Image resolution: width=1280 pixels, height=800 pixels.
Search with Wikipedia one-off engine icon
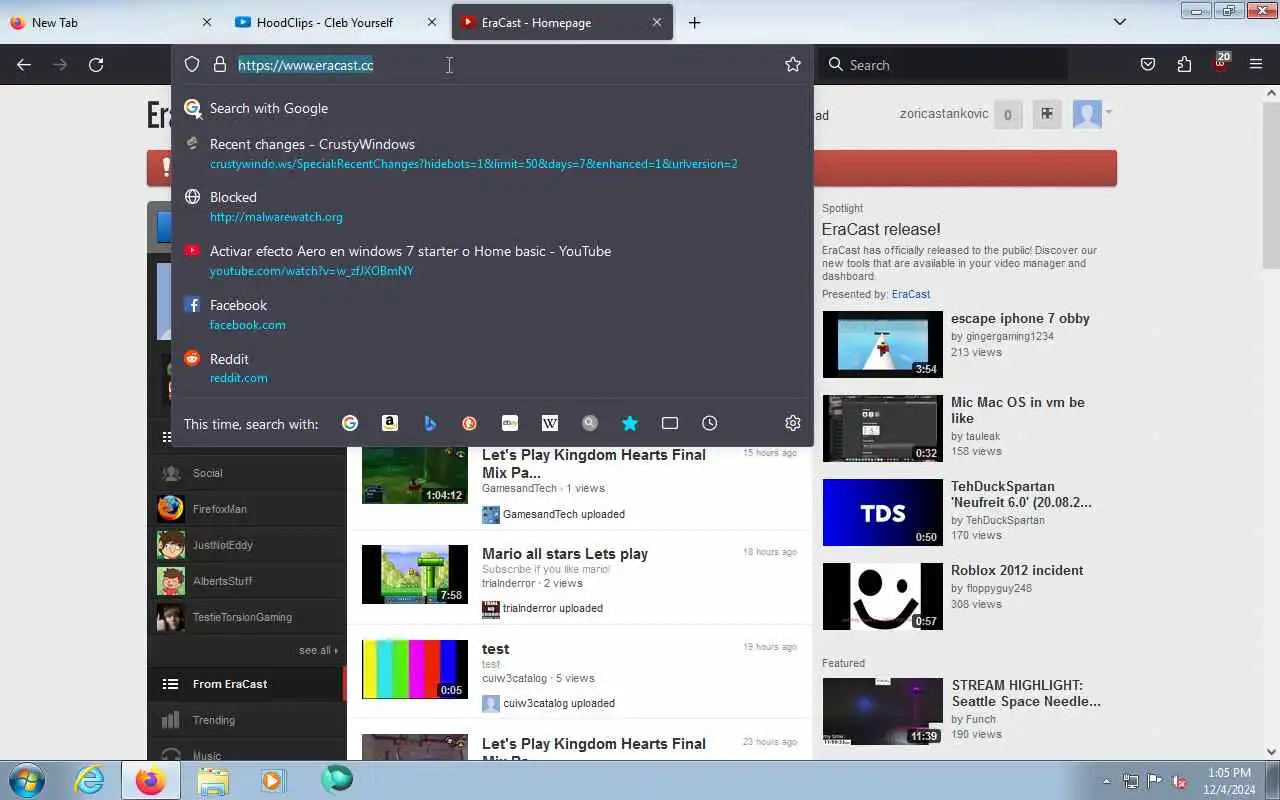pyautogui.click(x=550, y=423)
